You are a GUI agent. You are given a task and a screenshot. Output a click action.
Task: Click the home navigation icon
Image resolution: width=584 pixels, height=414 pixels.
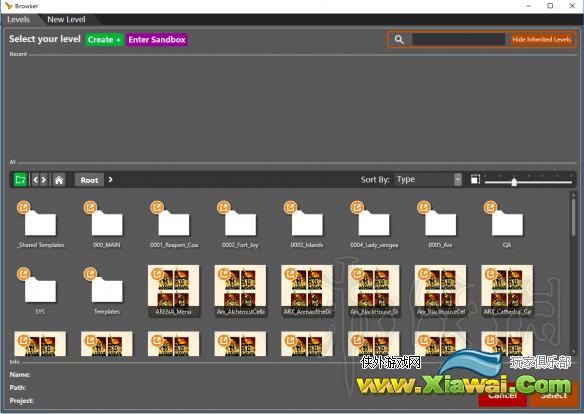click(x=59, y=180)
